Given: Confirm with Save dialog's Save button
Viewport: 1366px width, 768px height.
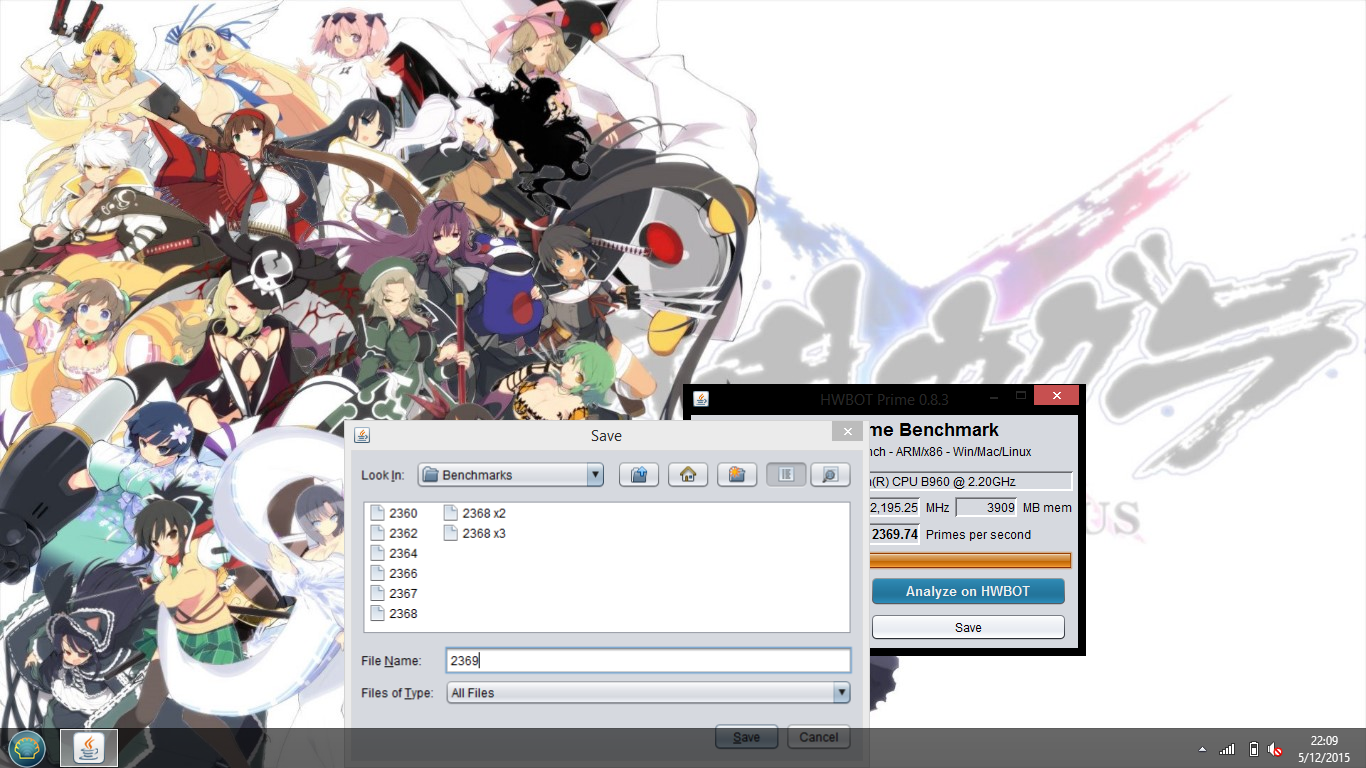Looking at the screenshot, I should [746, 737].
